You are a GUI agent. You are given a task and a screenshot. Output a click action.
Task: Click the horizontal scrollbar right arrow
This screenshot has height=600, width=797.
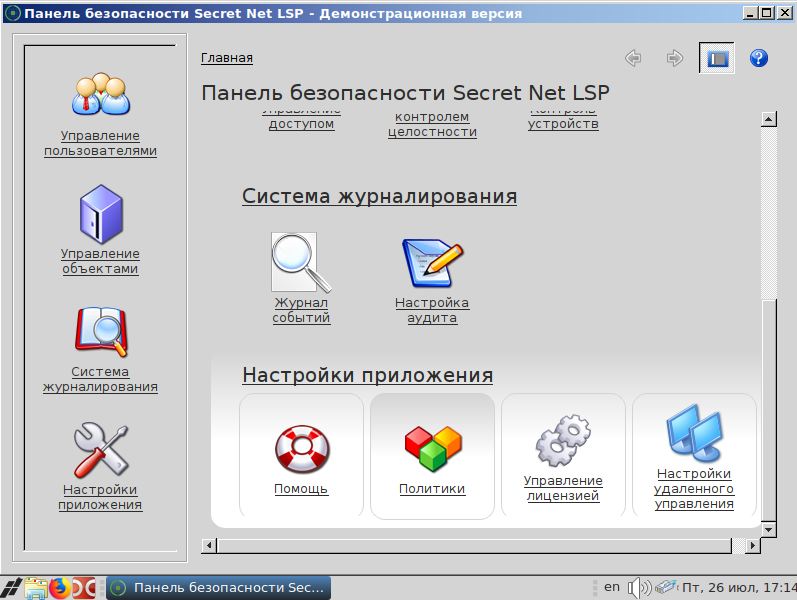753,546
